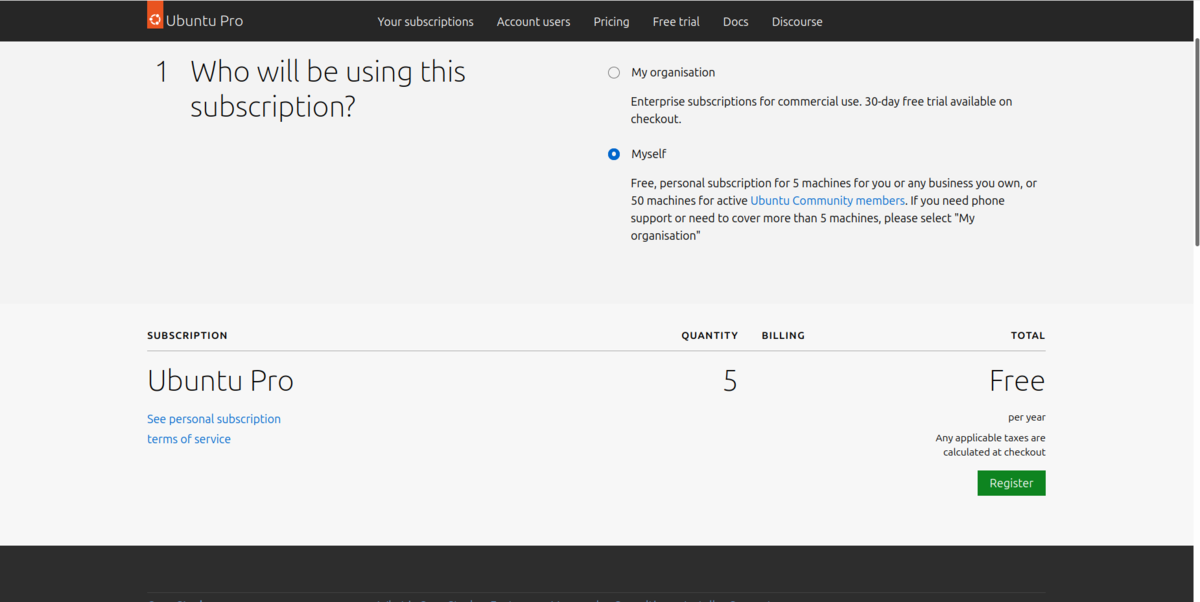Click the Ubuntu Pro brand name in header
1200x602 pixels.
point(204,21)
